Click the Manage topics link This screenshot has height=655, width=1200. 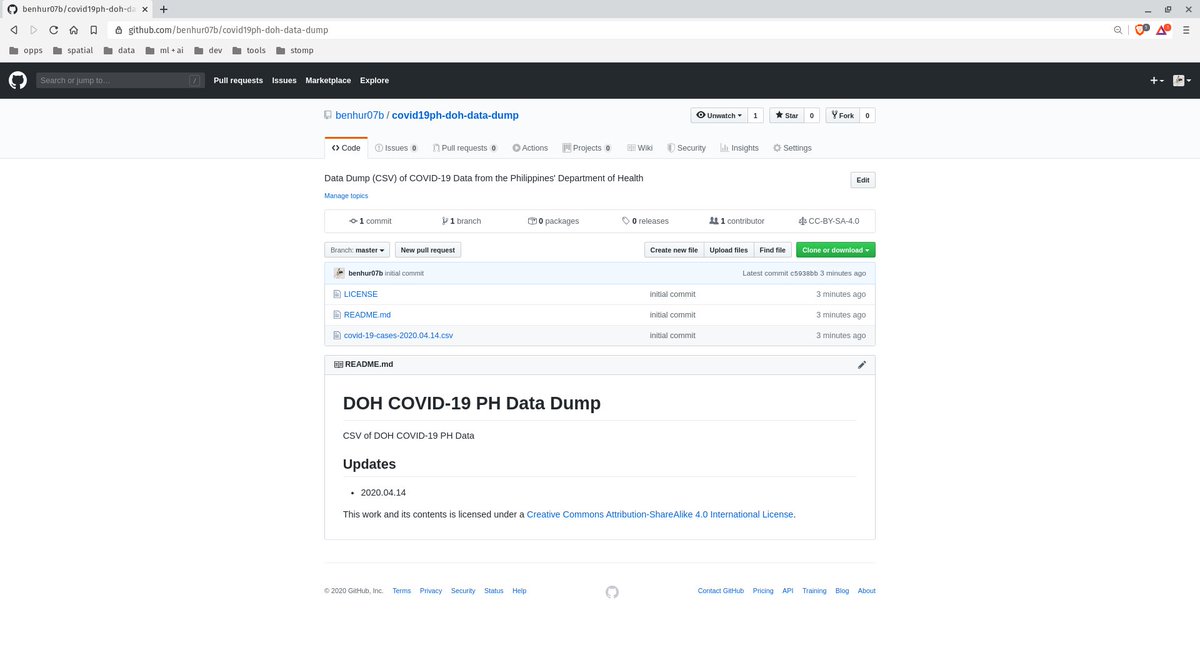click(346, 196)
